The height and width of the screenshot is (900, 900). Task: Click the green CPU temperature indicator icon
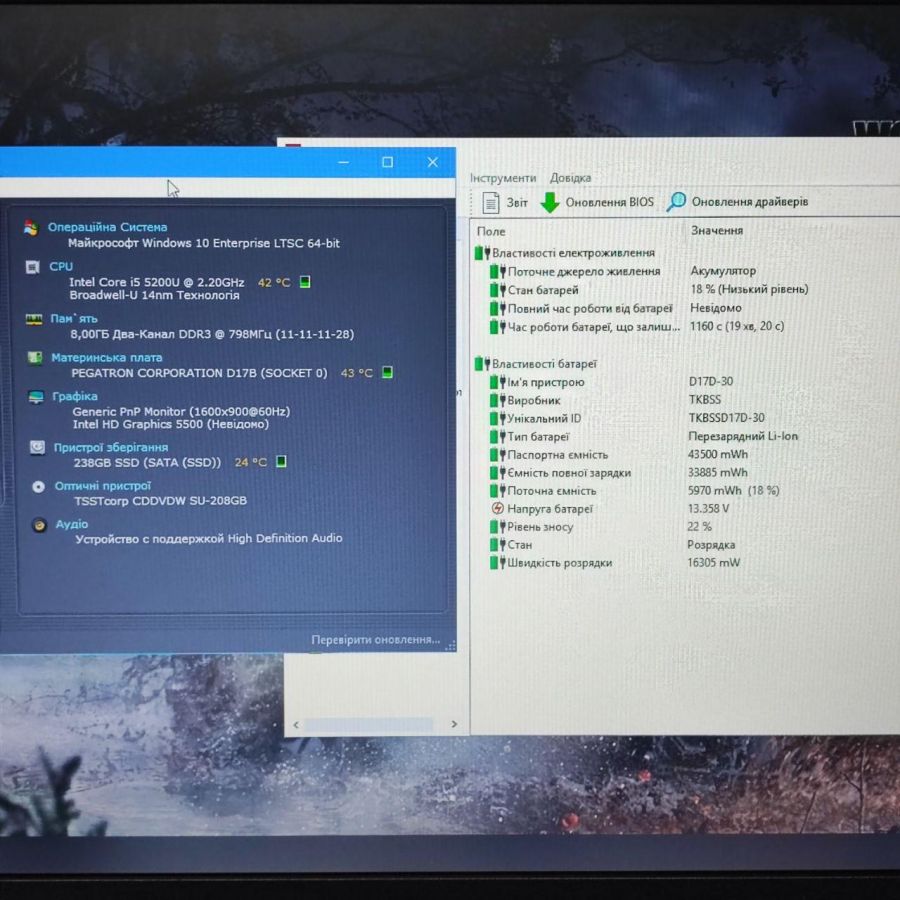click(305, 282)
